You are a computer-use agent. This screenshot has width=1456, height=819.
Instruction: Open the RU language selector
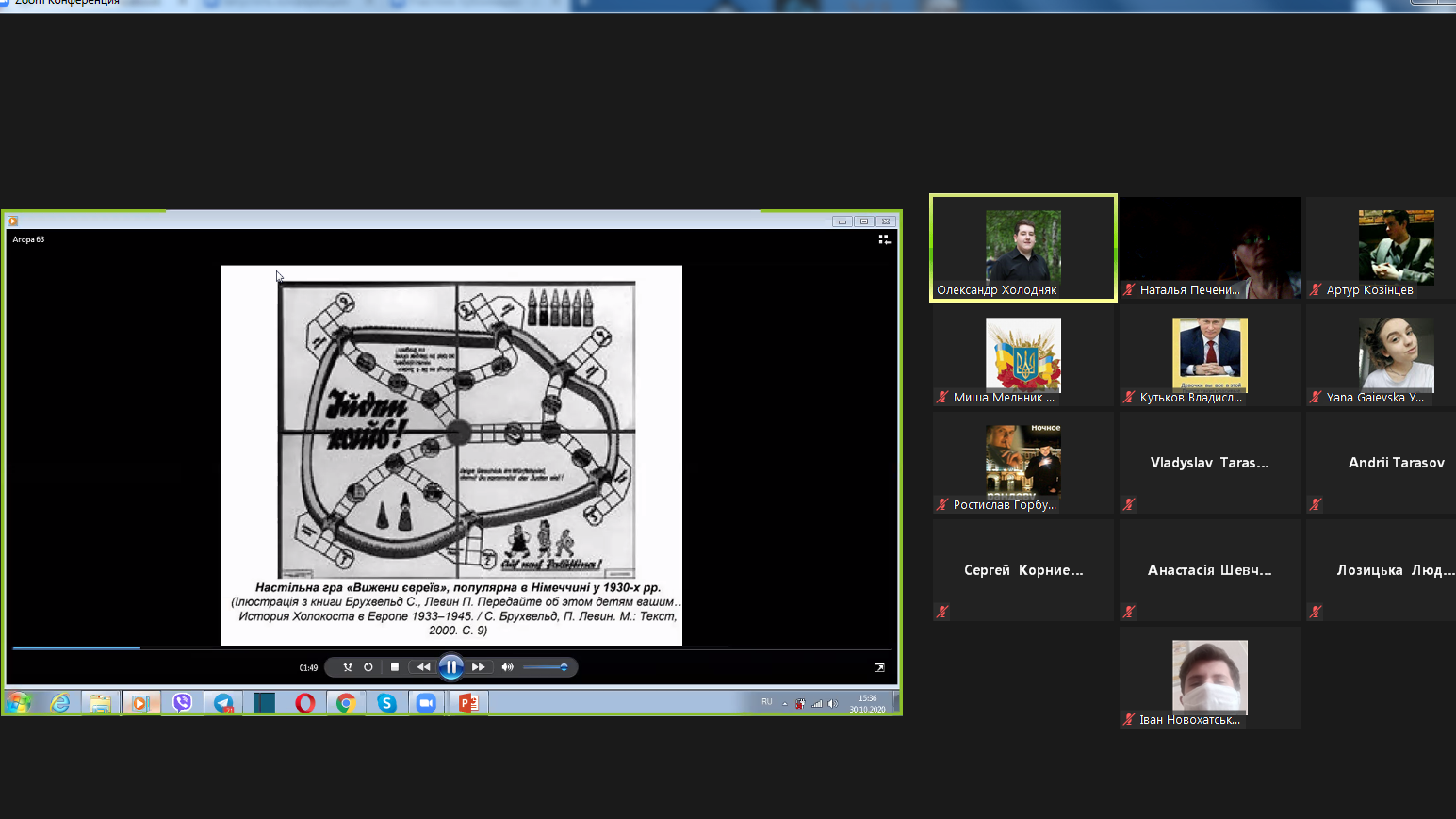767,702
